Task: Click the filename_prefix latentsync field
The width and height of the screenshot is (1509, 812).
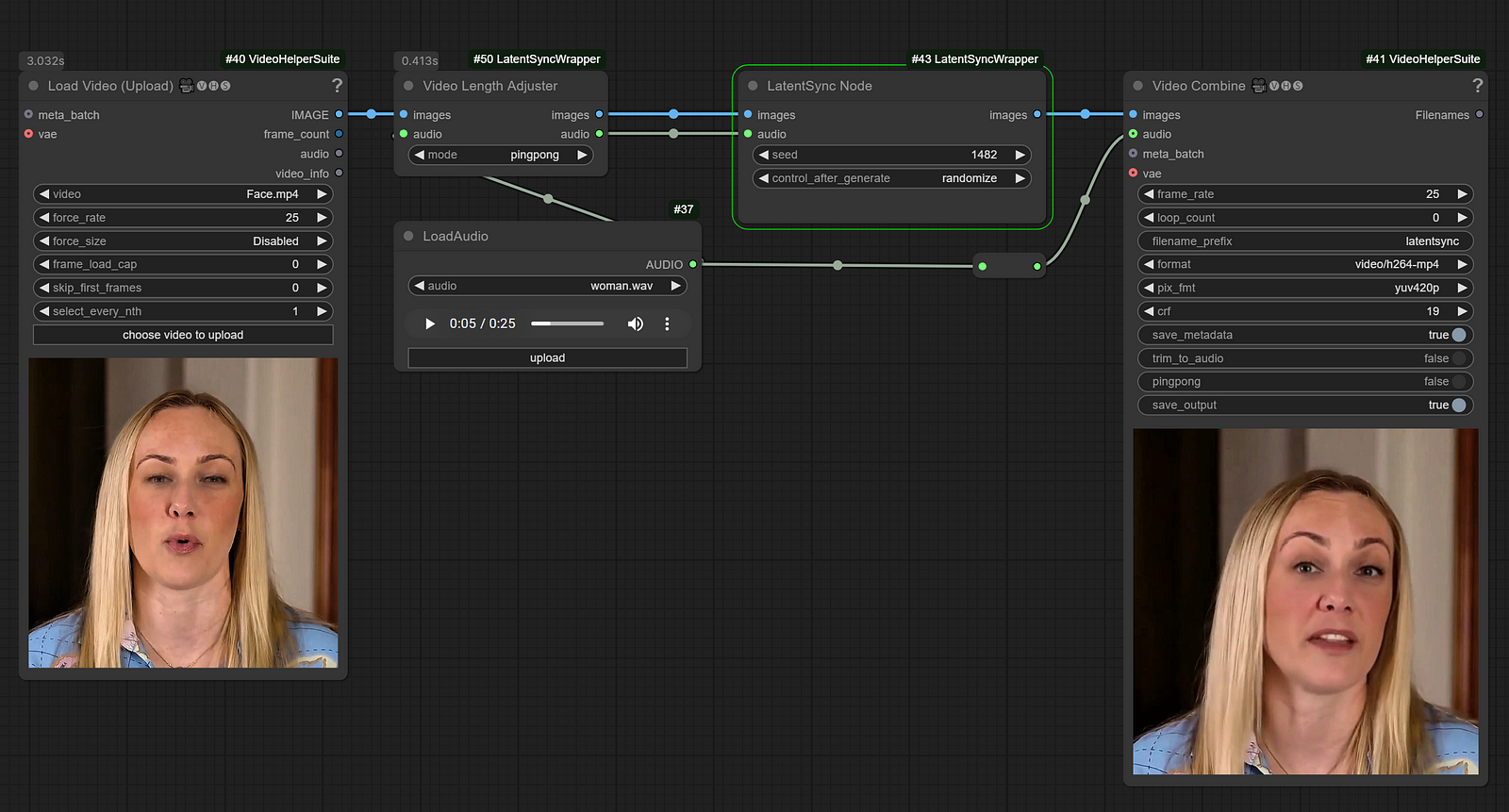Action: [x=1305, y=241]
